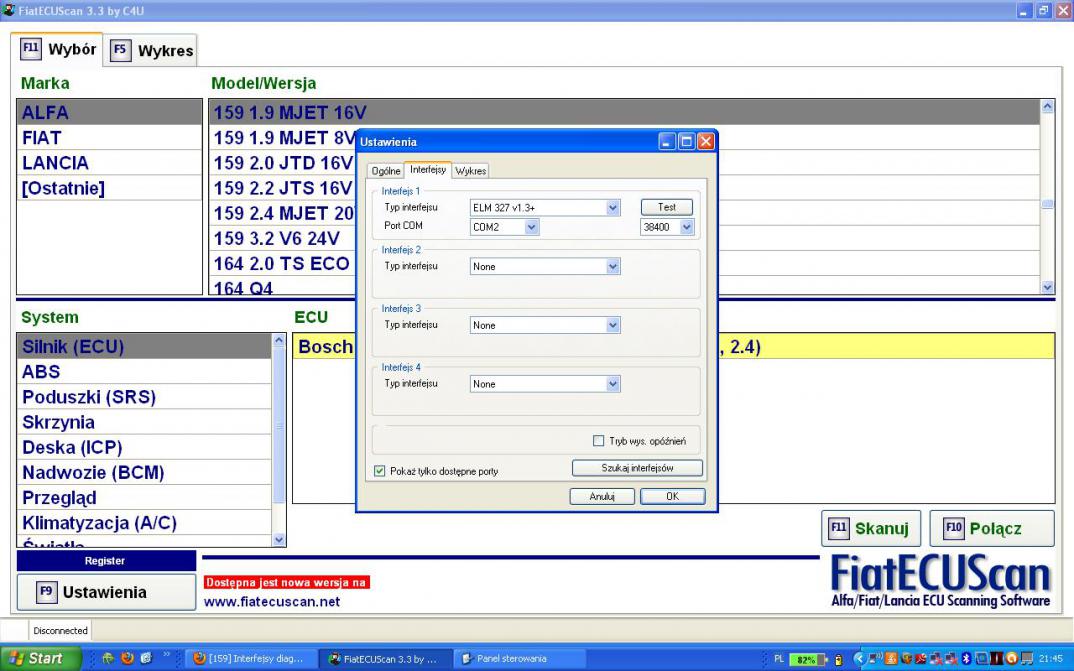Viewport: 1074px width, 671px height.
Task: Open the Port COM dropdown (COM2)
Action: tap(532, 227)
